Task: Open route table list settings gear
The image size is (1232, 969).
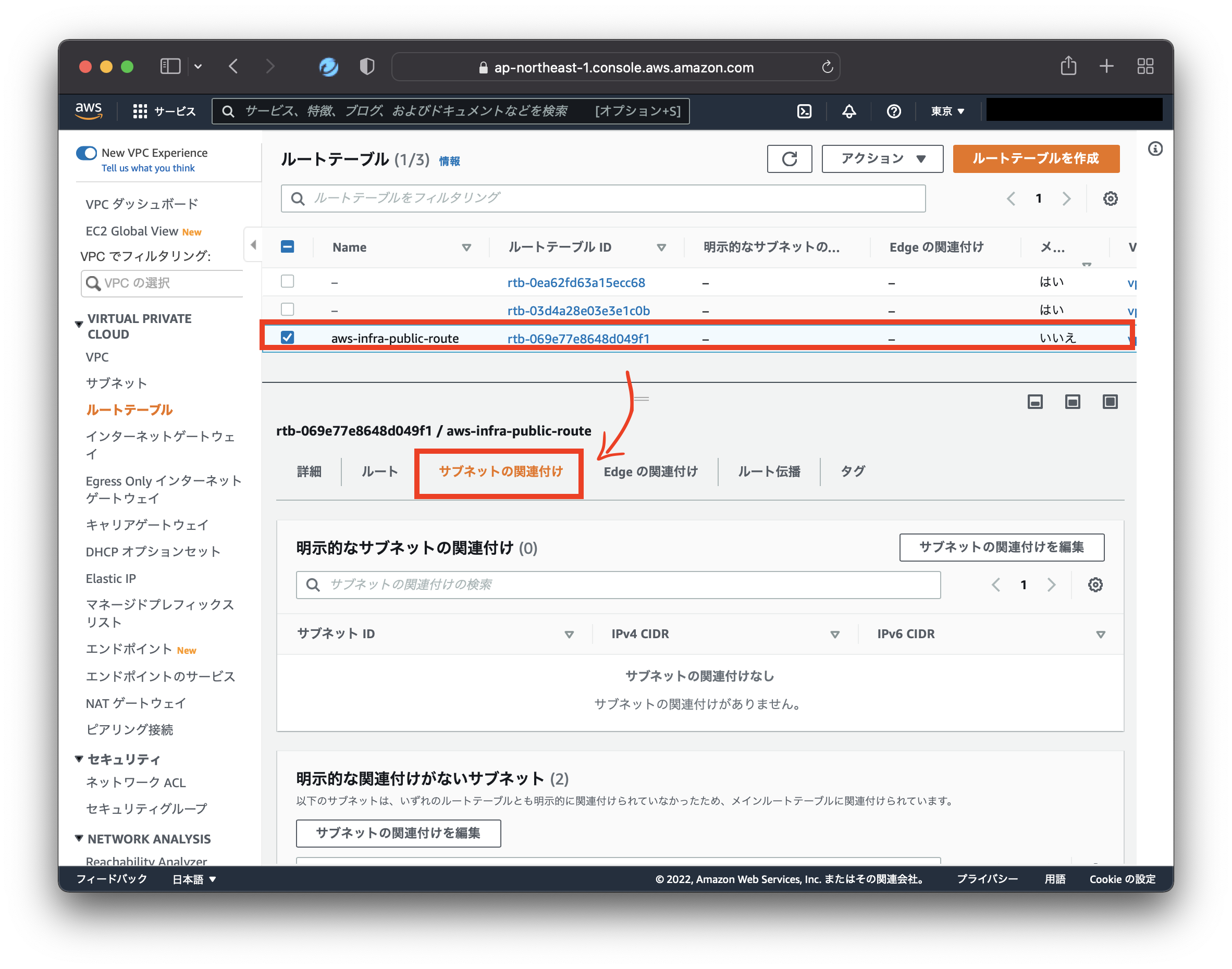Action: coord(1110,198)
